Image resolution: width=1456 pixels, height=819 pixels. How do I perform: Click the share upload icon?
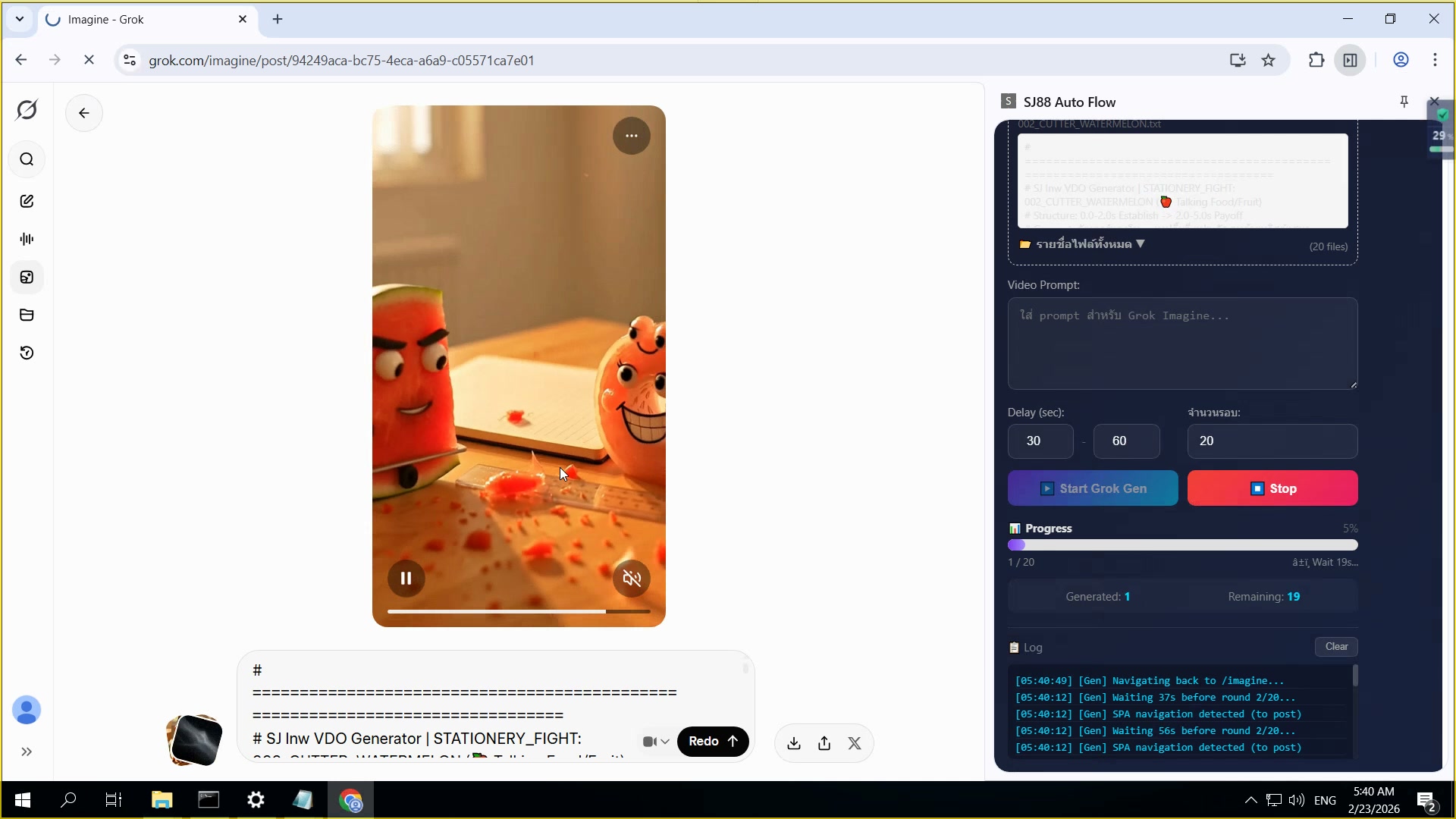[x=824, y=743]
